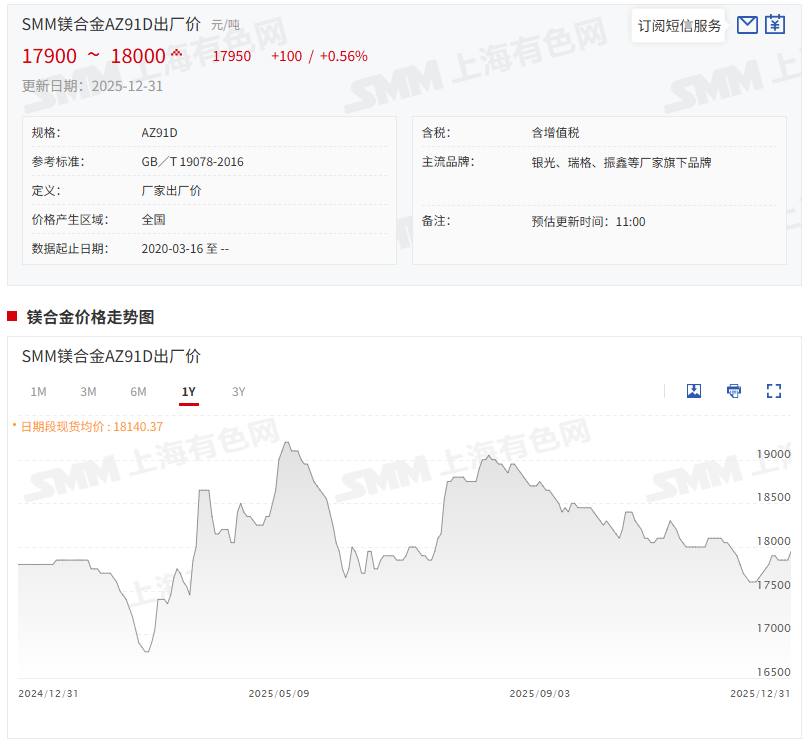Click the 日期段现货均价 average price label
The height and width of the screenshot is (744, 808).
90,426
